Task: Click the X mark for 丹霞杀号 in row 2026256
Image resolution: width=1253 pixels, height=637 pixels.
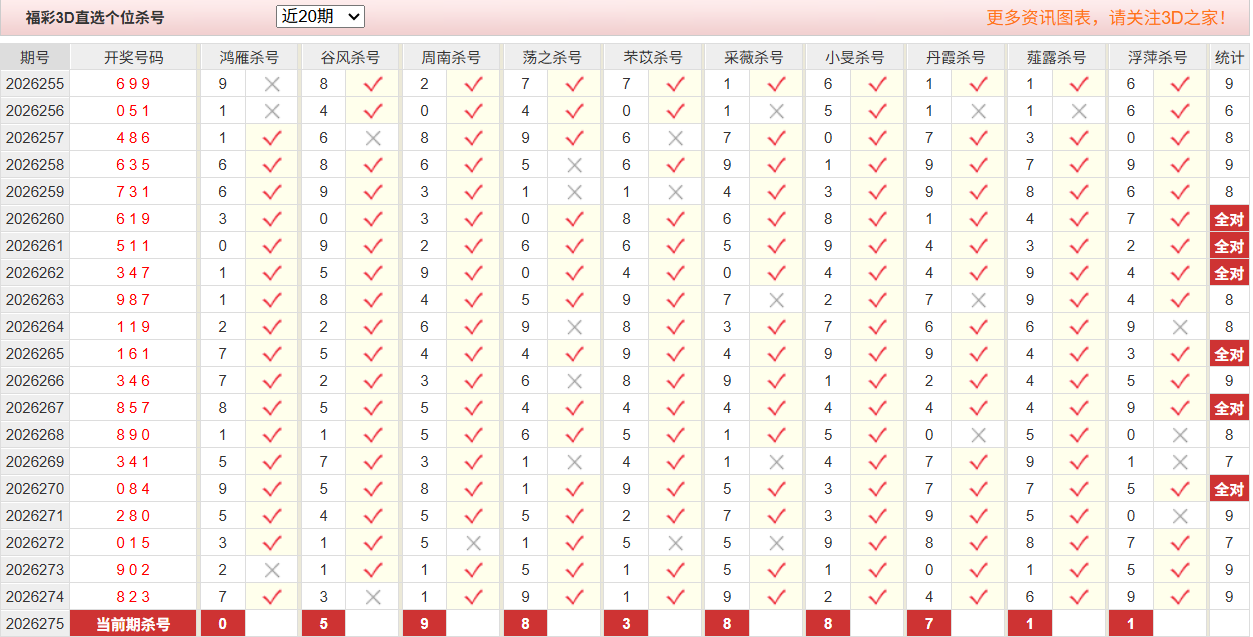Action: (x=979, y=111)
